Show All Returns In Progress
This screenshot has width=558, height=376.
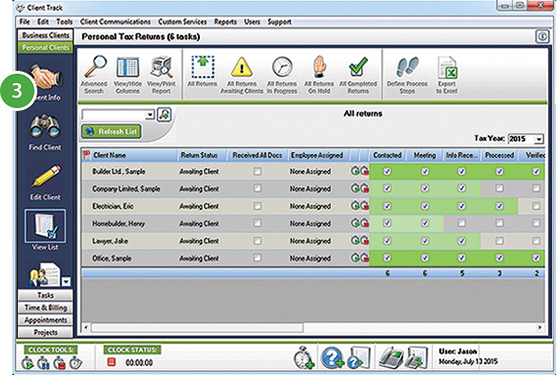[x=282, y=67]
